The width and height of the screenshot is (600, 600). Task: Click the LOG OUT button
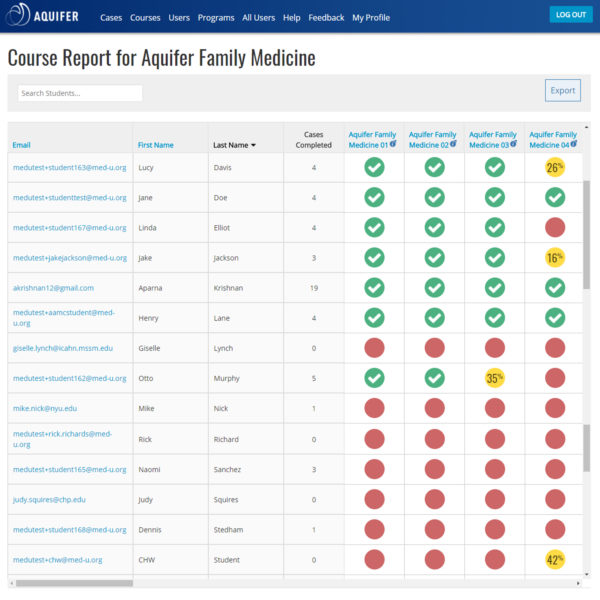tap(571, 15)
